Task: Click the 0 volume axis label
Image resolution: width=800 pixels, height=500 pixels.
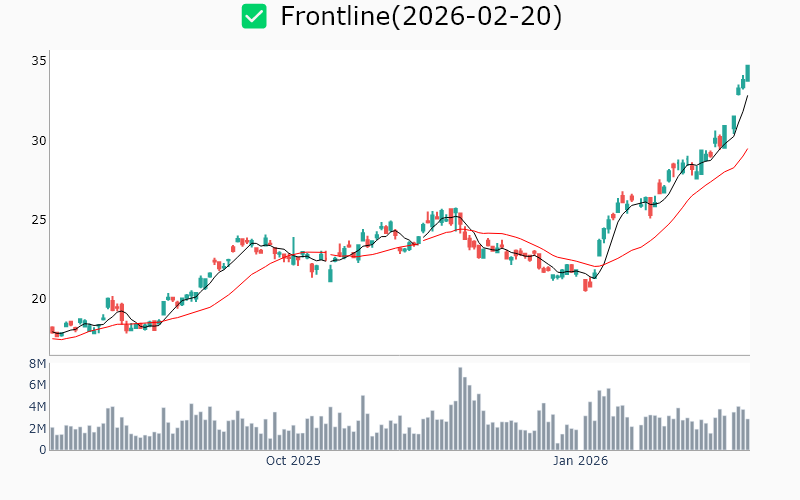Action: (42, 450)
